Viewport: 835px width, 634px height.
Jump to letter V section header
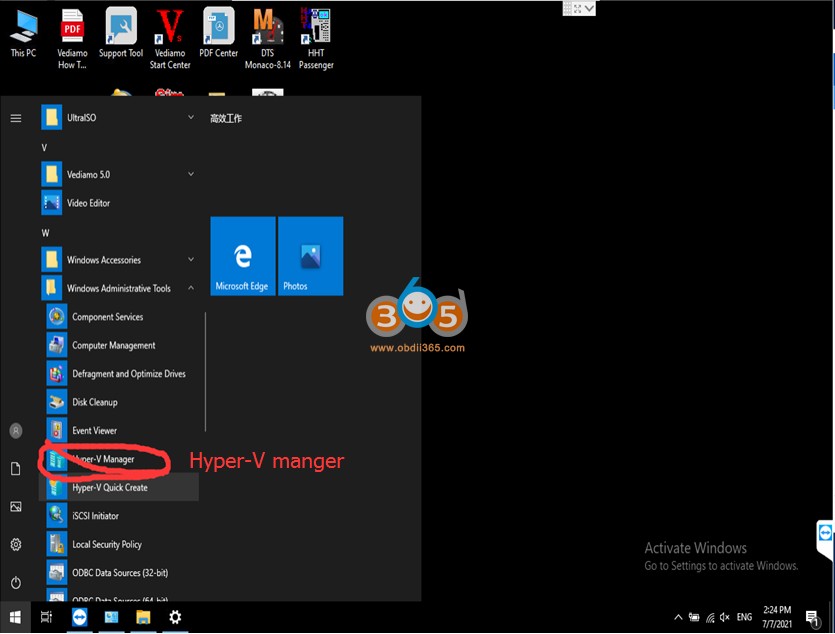tap(44, 147)
